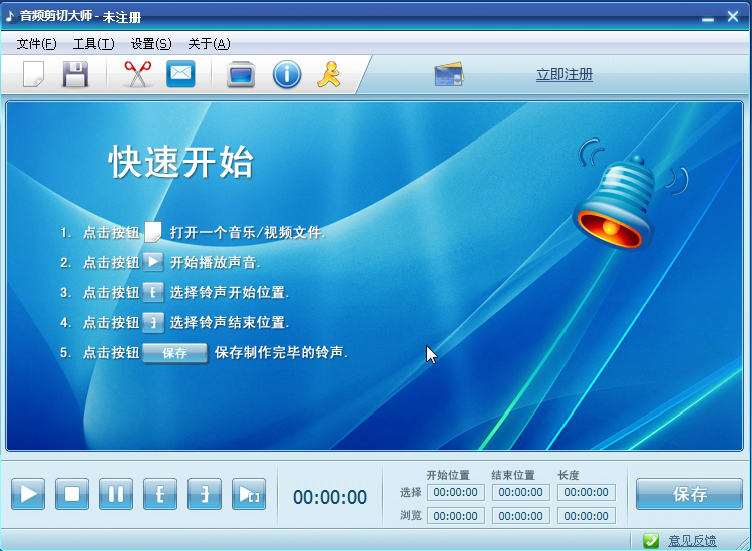Viewport: 752px width, 551px height.
Task: Open the 工具(T) menu
Action: [94, 44]
